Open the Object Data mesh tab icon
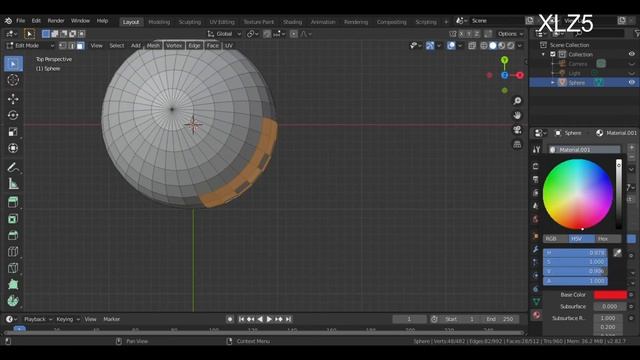Screen dimensions: 640x360 (536, 302)
